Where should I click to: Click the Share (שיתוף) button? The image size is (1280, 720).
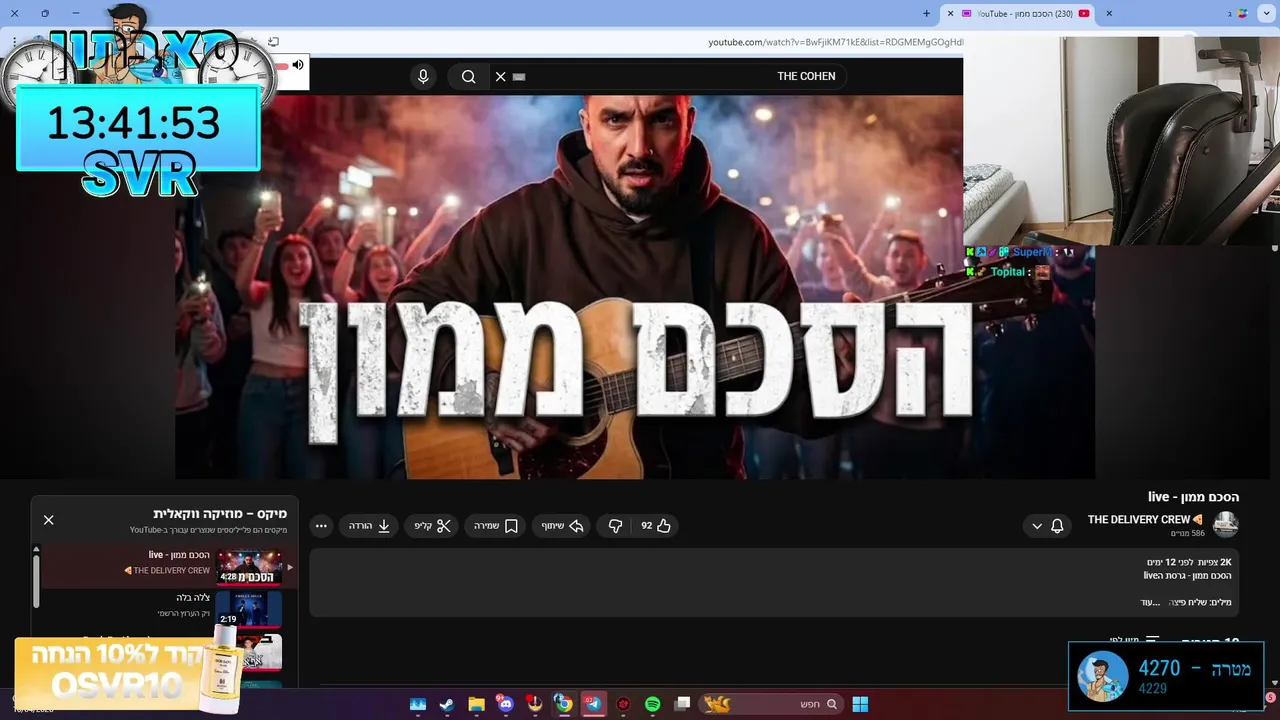tap(563, 526)
